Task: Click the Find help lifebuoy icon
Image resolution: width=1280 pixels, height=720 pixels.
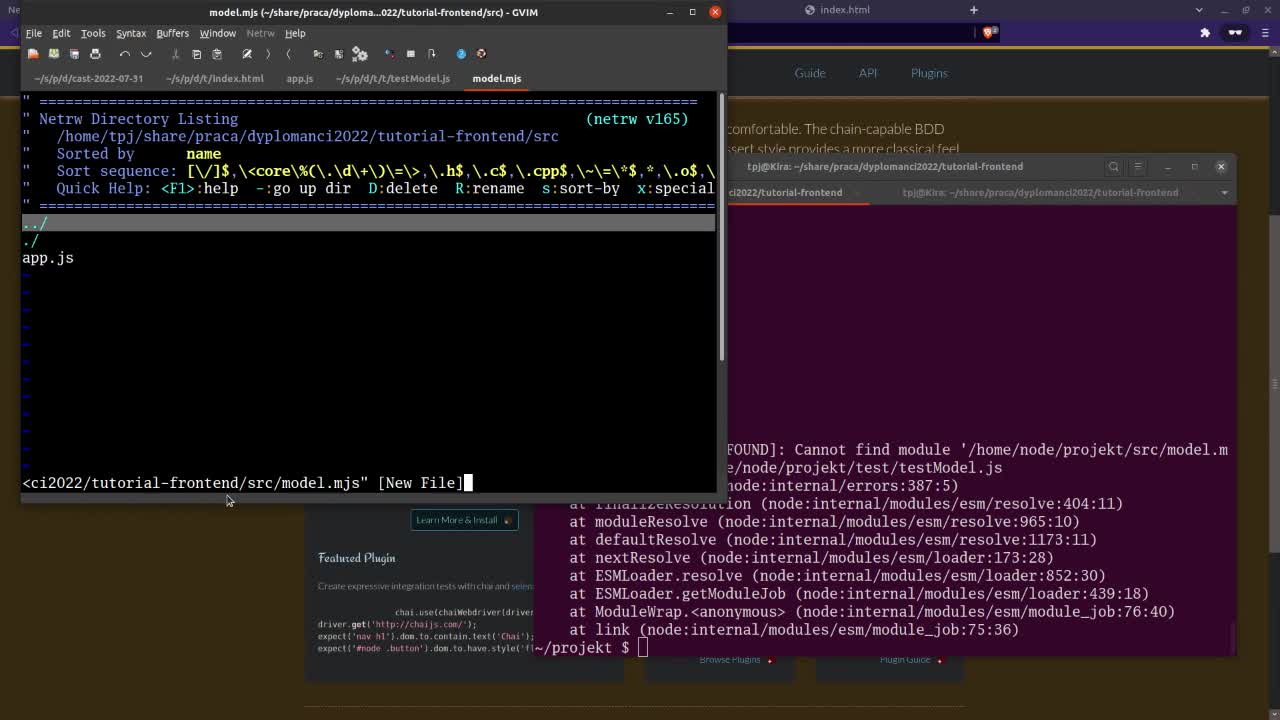Action: tap(481, 54)
